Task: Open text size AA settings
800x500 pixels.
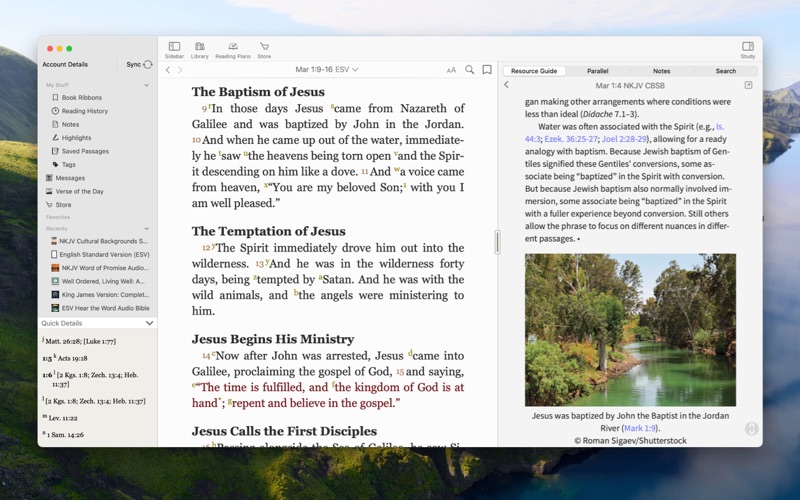Action: [451, 70]
